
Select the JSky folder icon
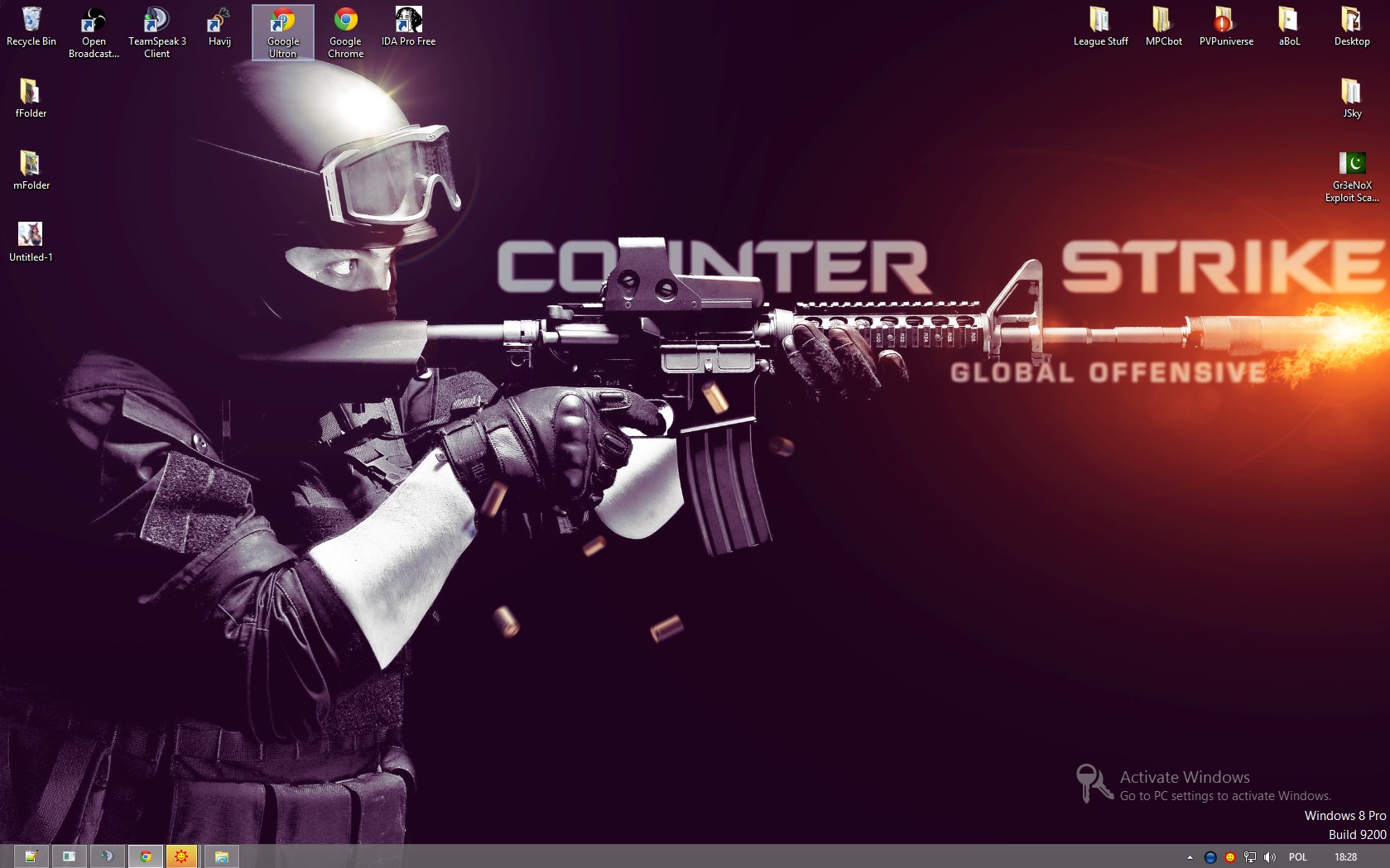1352,98
